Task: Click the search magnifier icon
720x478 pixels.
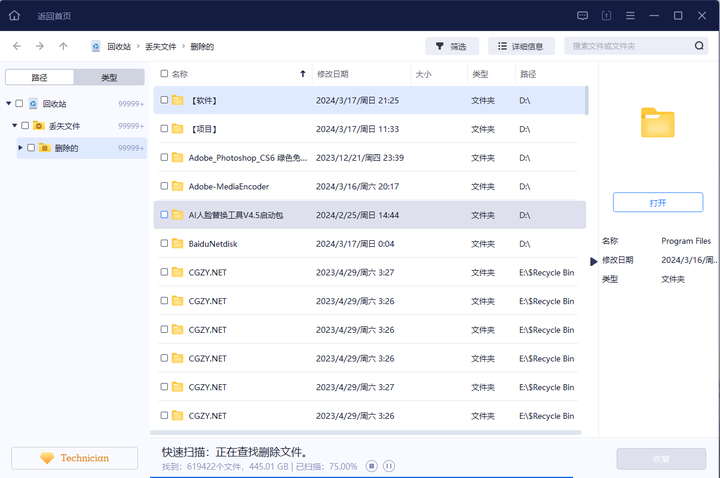Action: 699,46
